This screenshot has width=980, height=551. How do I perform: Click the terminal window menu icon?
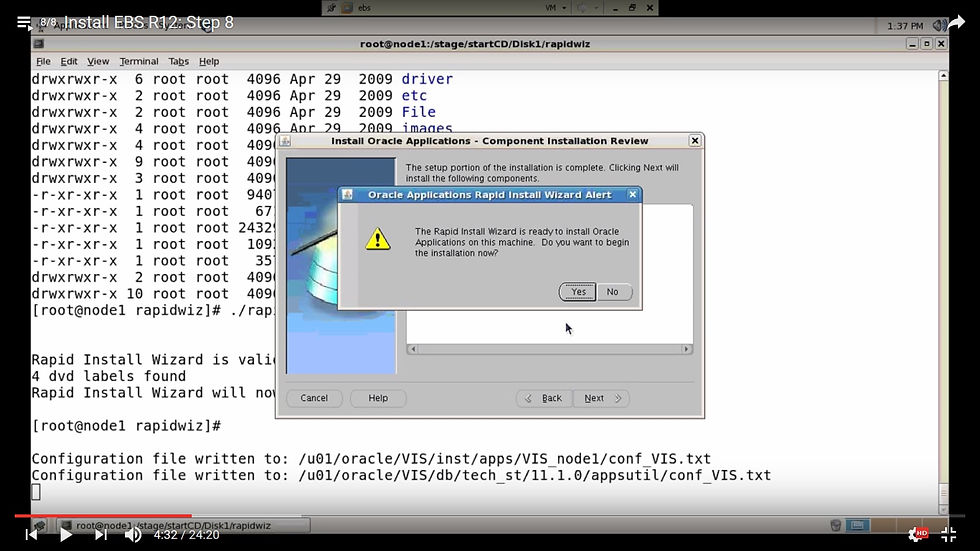[39, 44]
